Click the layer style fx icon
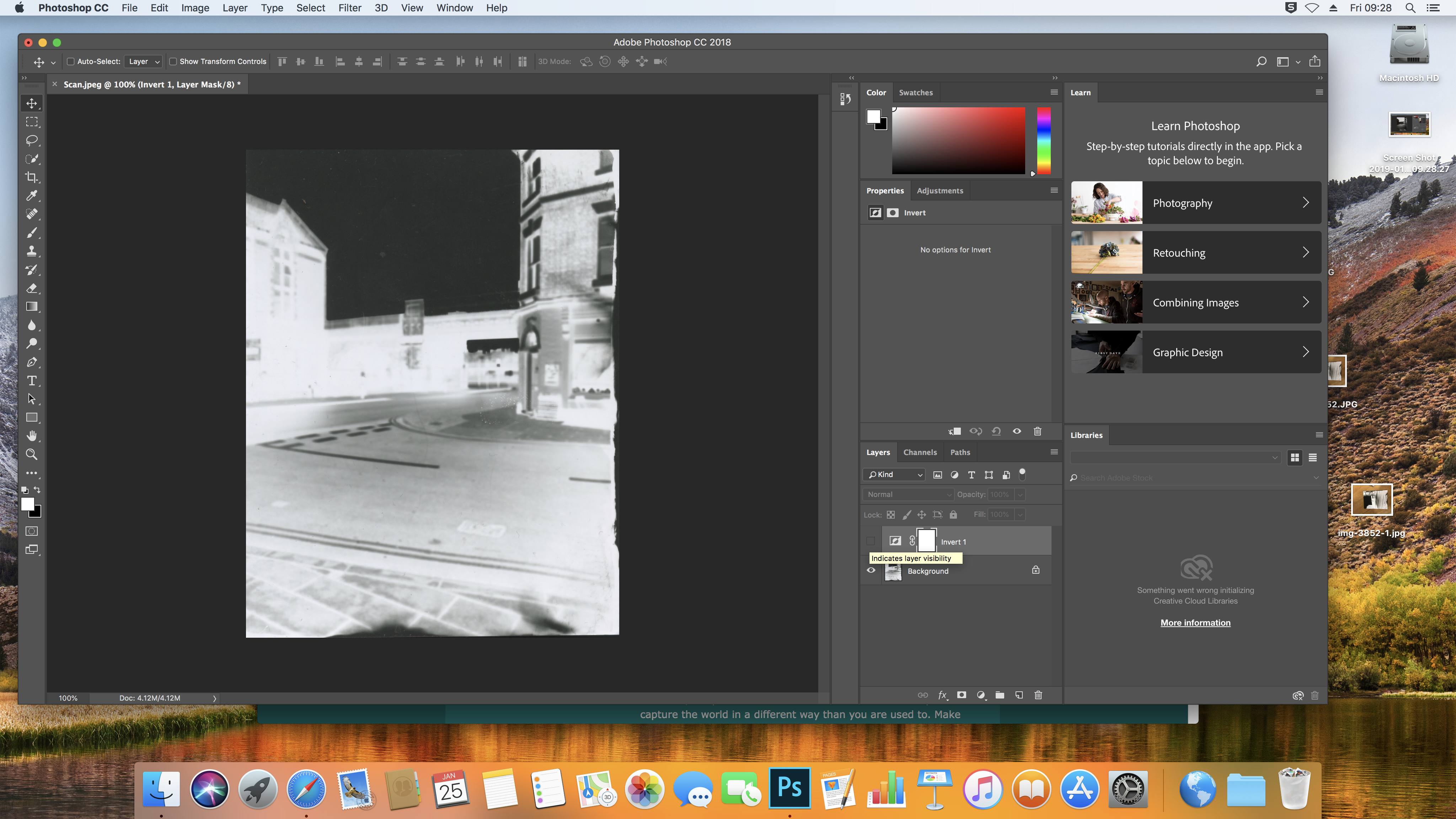 coord(942,695)
